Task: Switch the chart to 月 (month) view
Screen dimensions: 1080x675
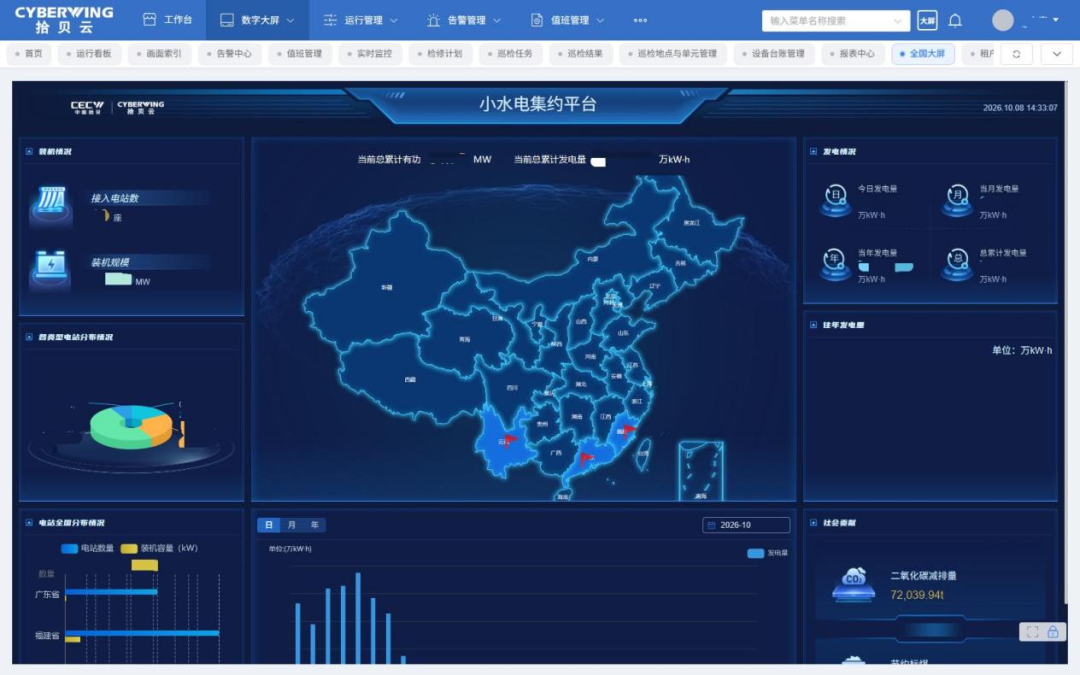Action: 291,525
